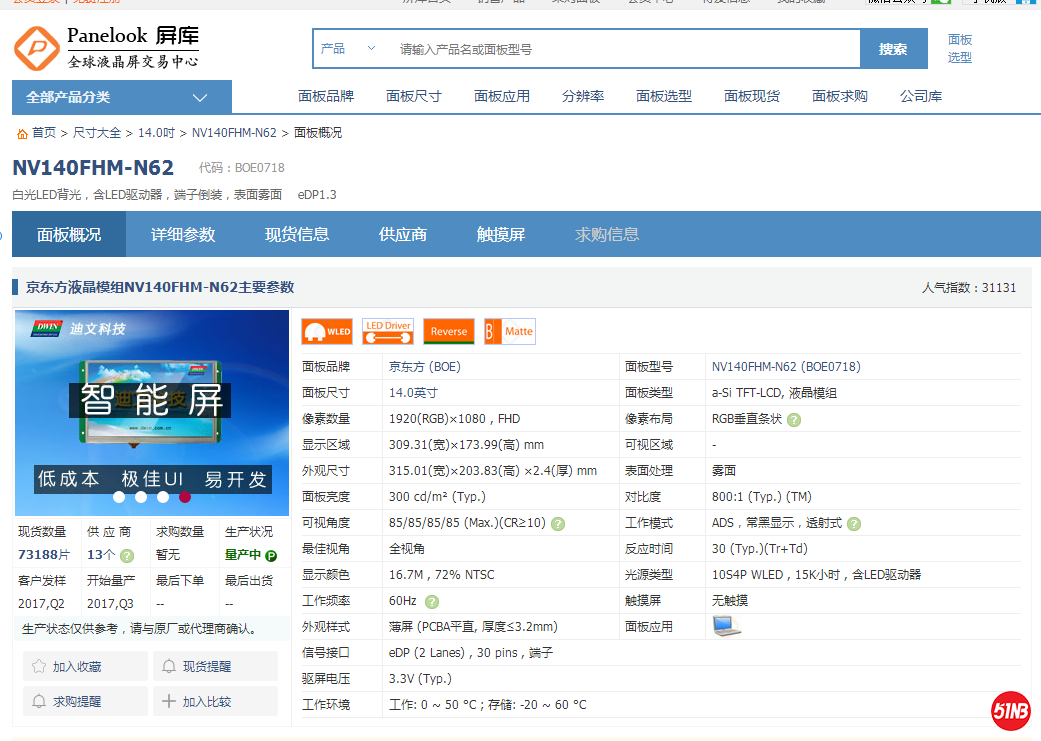
Task: Select the fourth carousel dot indicator
Action: (x=185, y=496)
